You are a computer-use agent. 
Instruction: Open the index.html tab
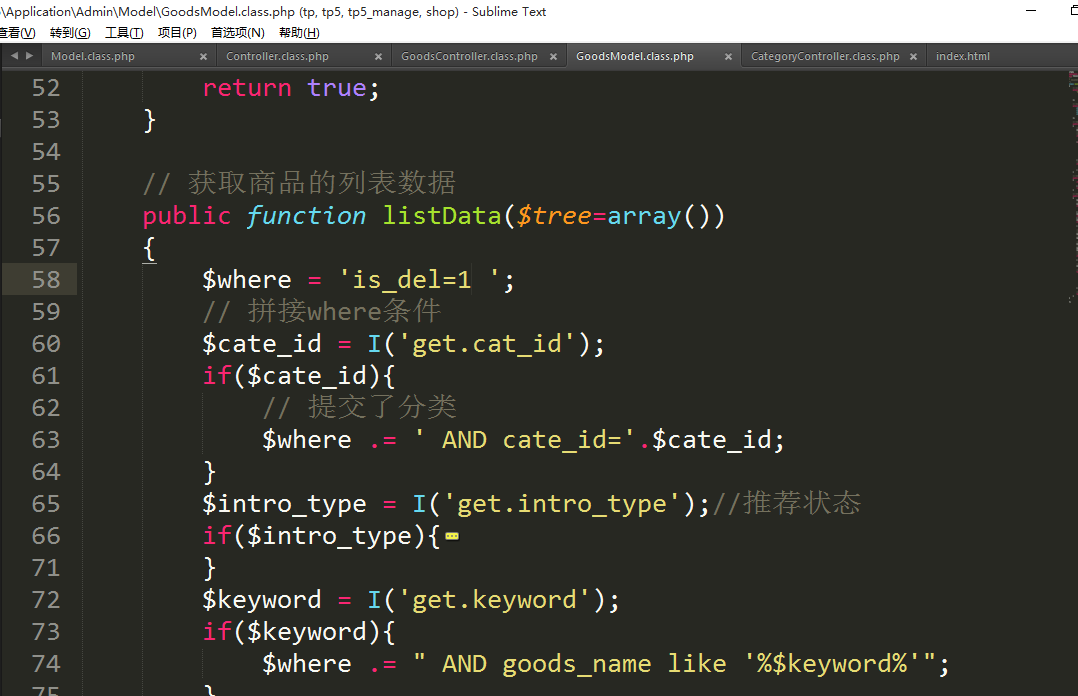point(962,57)
